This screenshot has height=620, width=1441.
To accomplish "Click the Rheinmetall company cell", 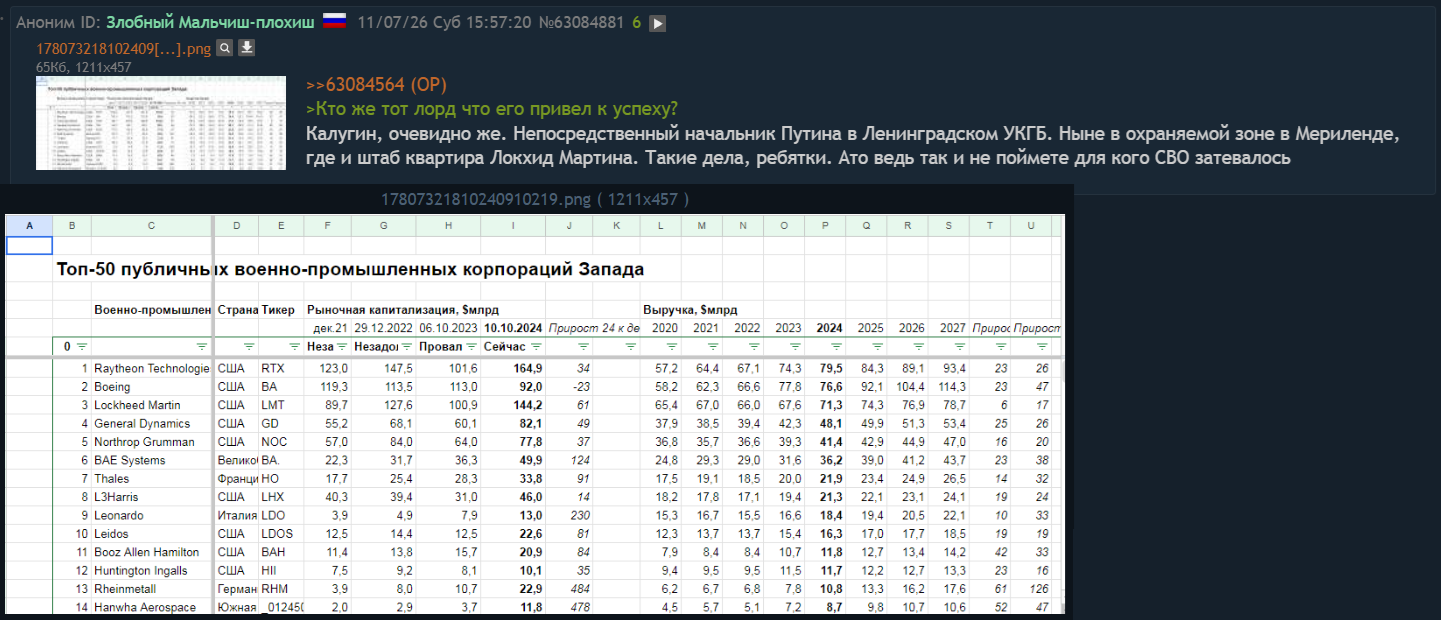I will click(x=152, y=589).
